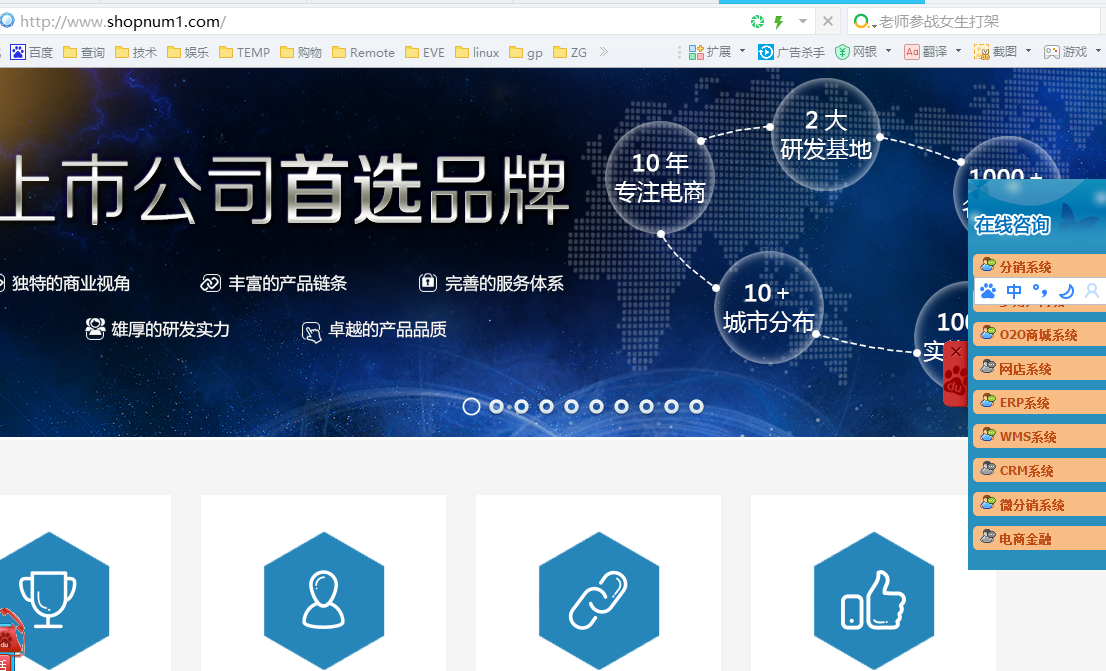Click the thumbs-up phone hexagon icon
1106x671 pixels.
pos(874,600)
